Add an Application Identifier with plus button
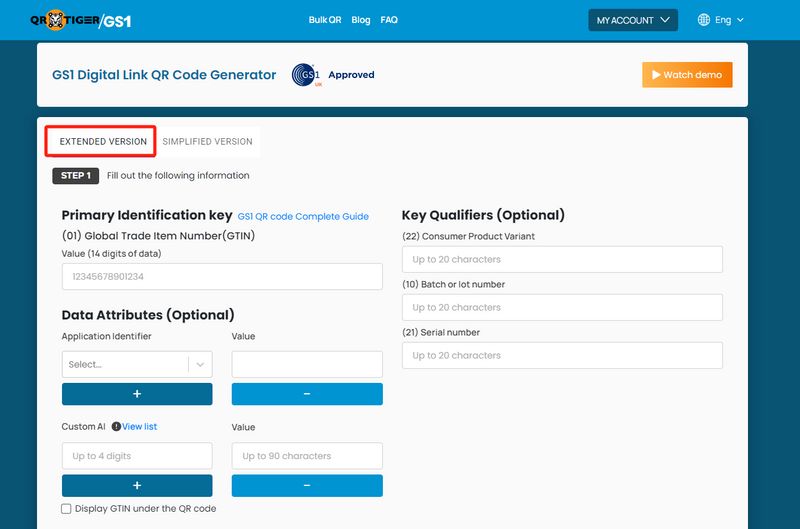Viewport: 800px width, 529px height. 137,394
